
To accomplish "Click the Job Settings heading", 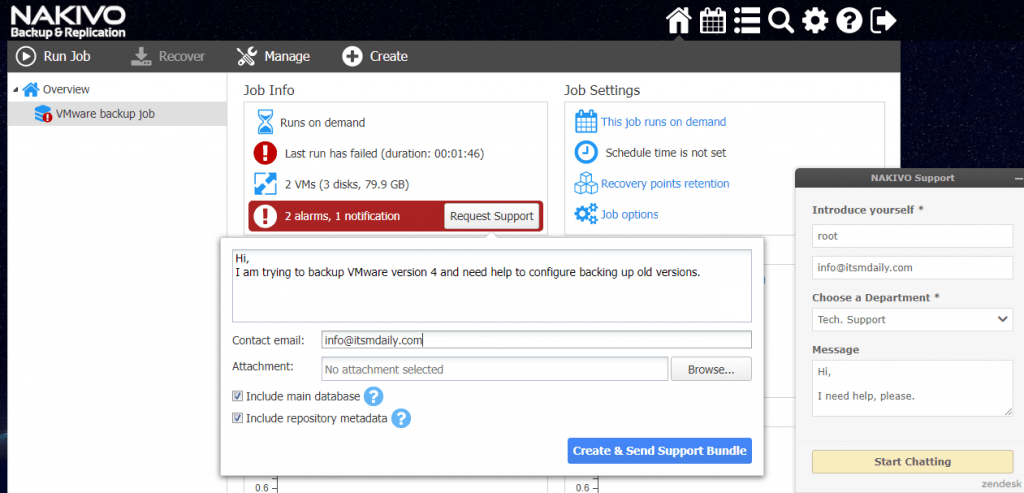I will (x=602, y=90).
